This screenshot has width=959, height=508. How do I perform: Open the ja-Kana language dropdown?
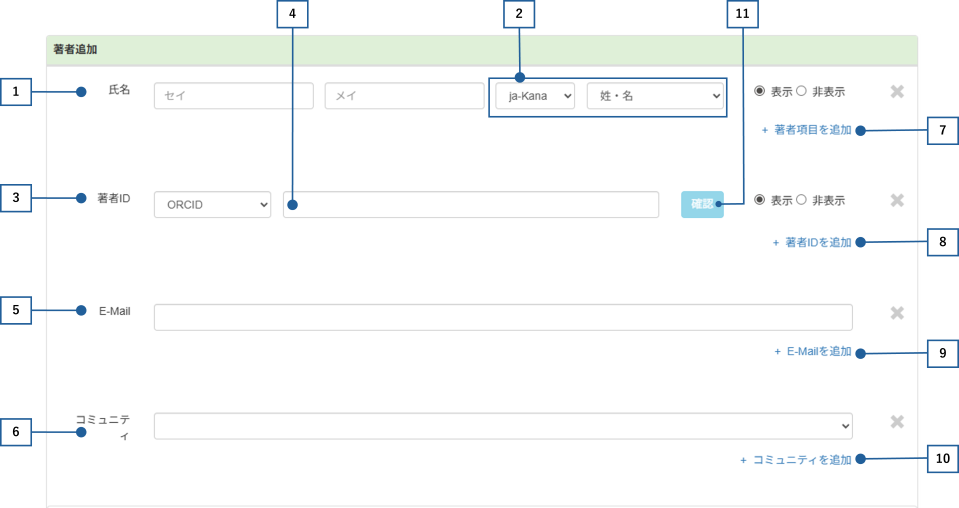[535, 96]
